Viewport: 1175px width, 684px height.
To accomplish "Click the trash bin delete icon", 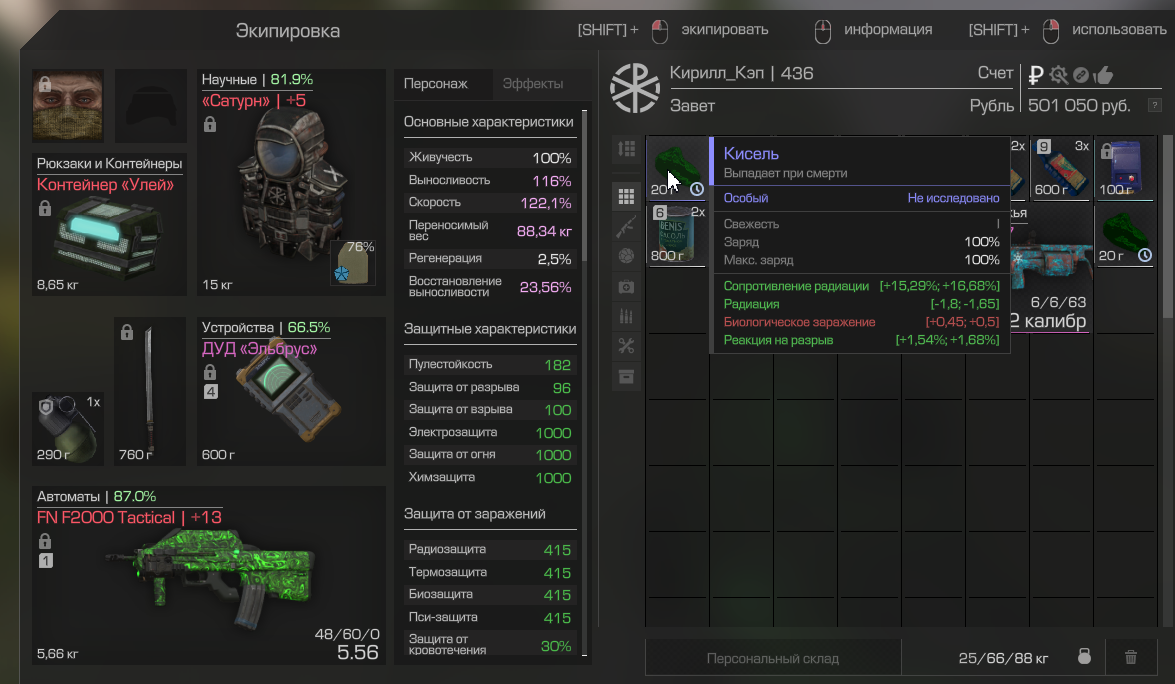I will pos(1131,658).
